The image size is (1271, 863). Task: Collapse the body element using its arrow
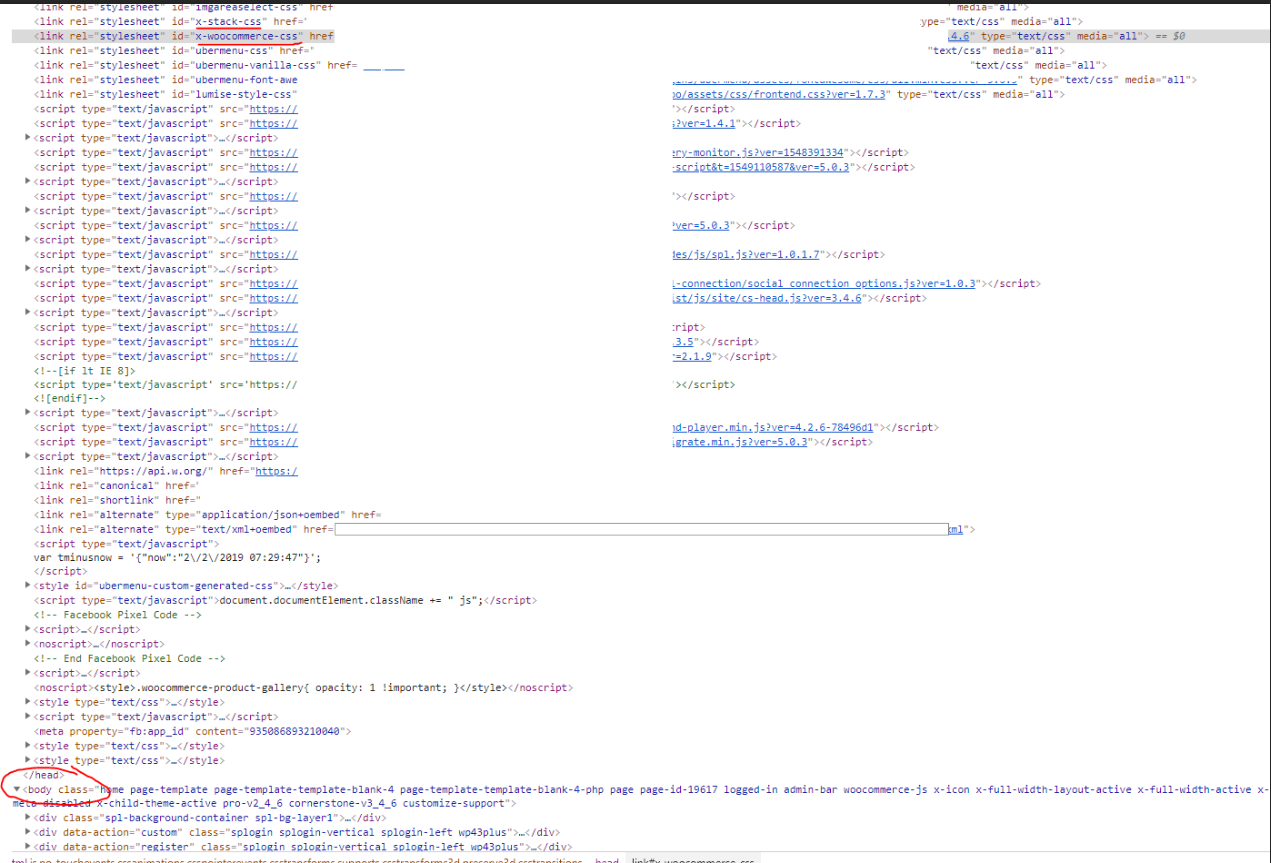coord(17,789)
